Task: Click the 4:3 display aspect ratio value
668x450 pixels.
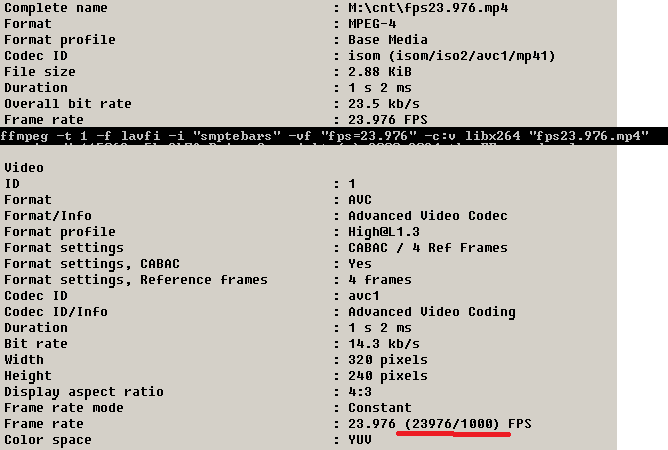Action: pos(360,392)
